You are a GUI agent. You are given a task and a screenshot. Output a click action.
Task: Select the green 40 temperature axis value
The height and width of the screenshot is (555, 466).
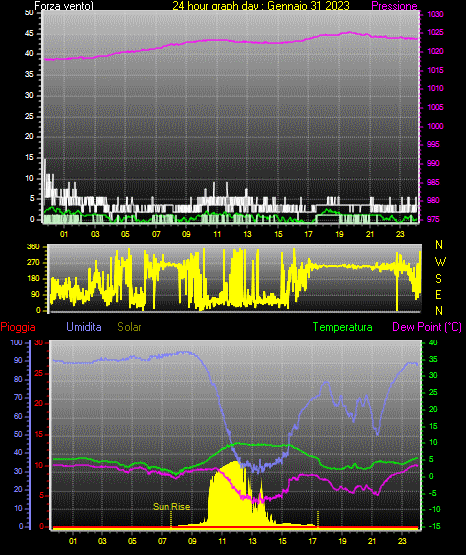coord(433,343)
